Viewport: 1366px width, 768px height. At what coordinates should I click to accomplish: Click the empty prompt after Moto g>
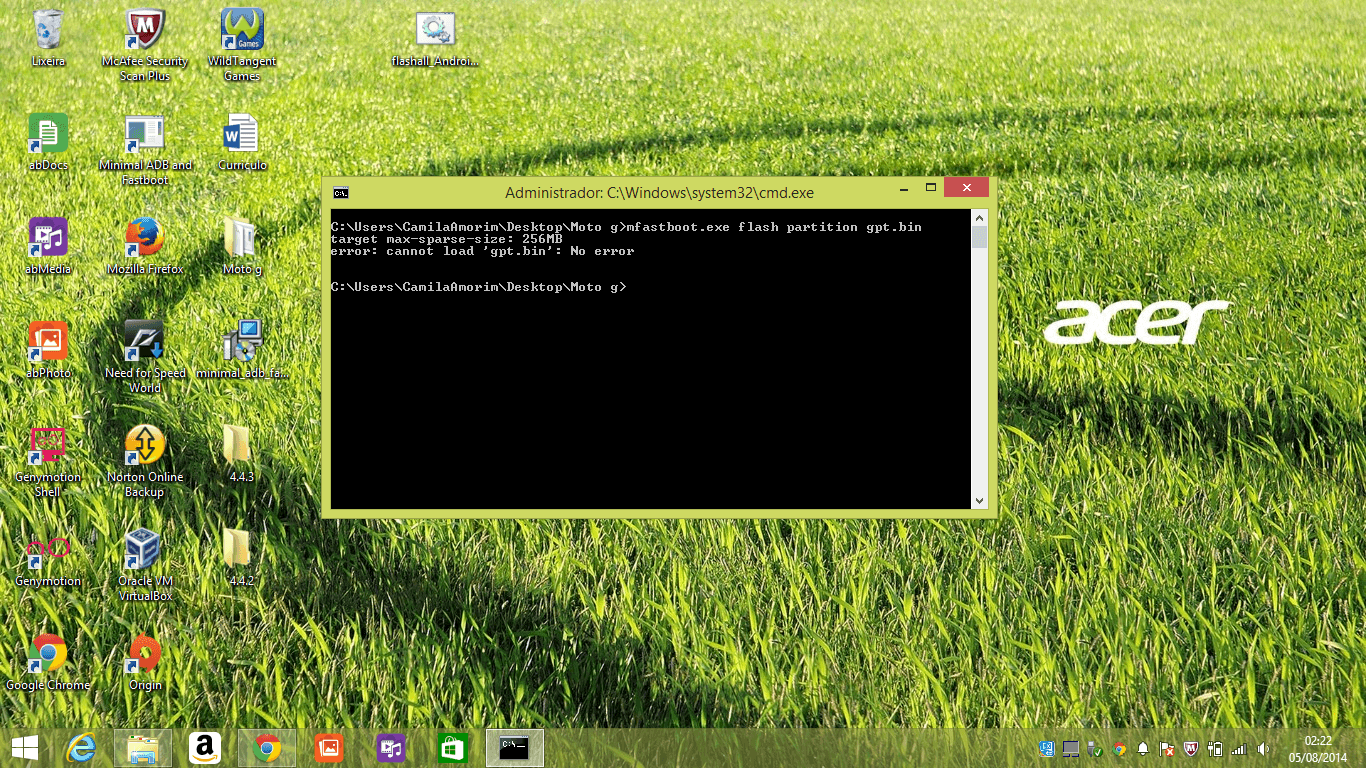[x=478, y=287]
